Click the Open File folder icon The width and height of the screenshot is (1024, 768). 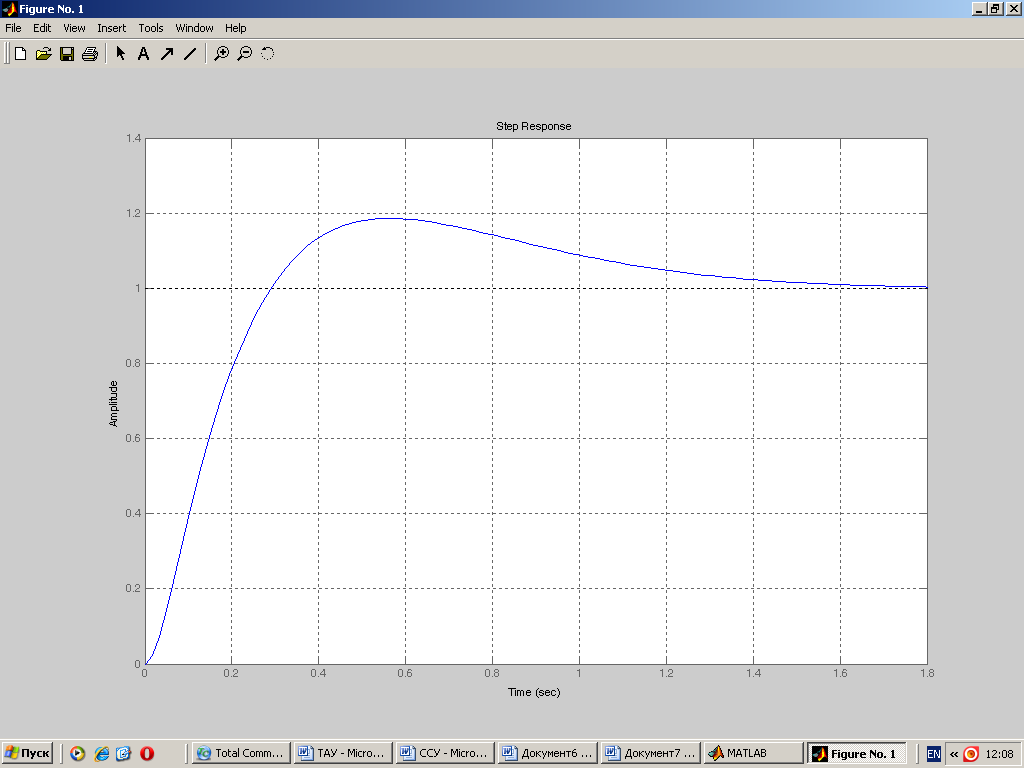pyautogui.click(x=43, y=54)
